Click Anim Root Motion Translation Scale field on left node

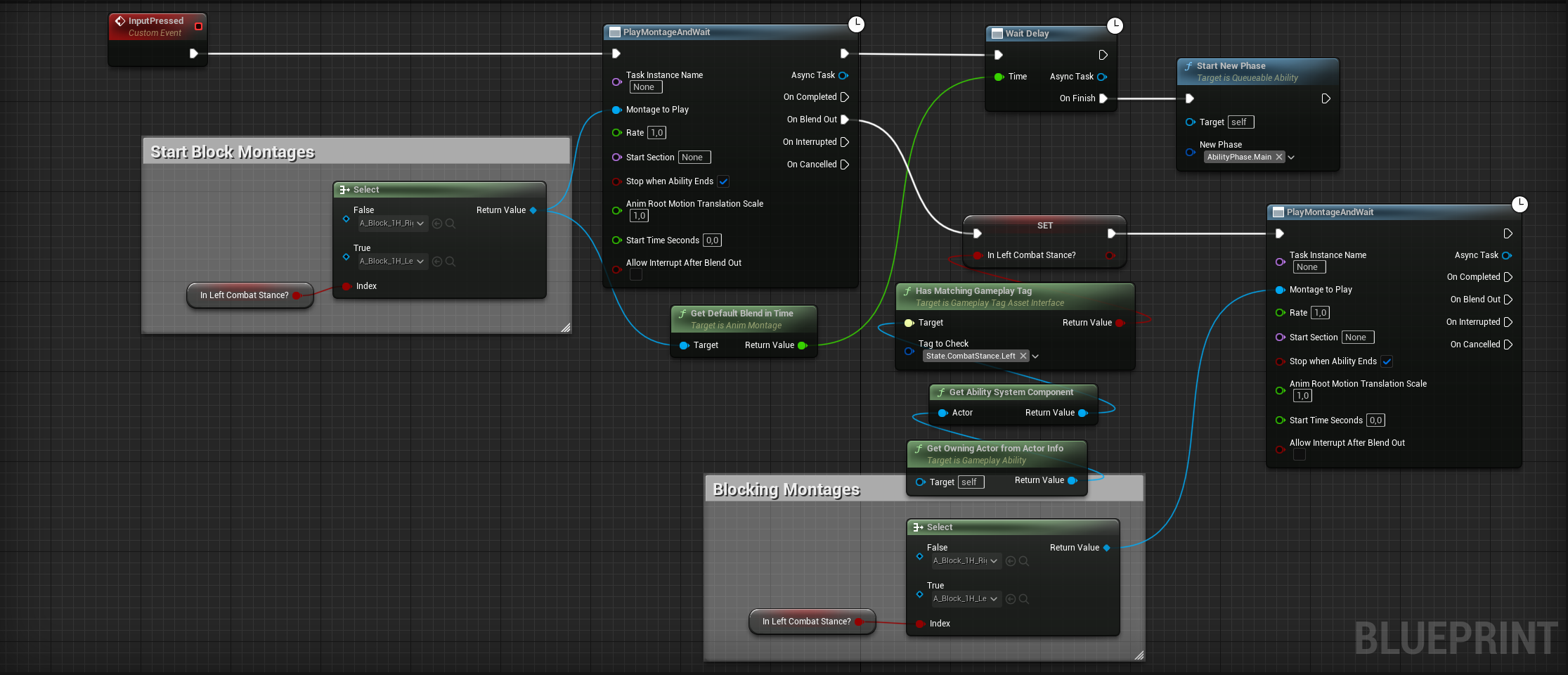pyautogui.click(x=639, y=216)
